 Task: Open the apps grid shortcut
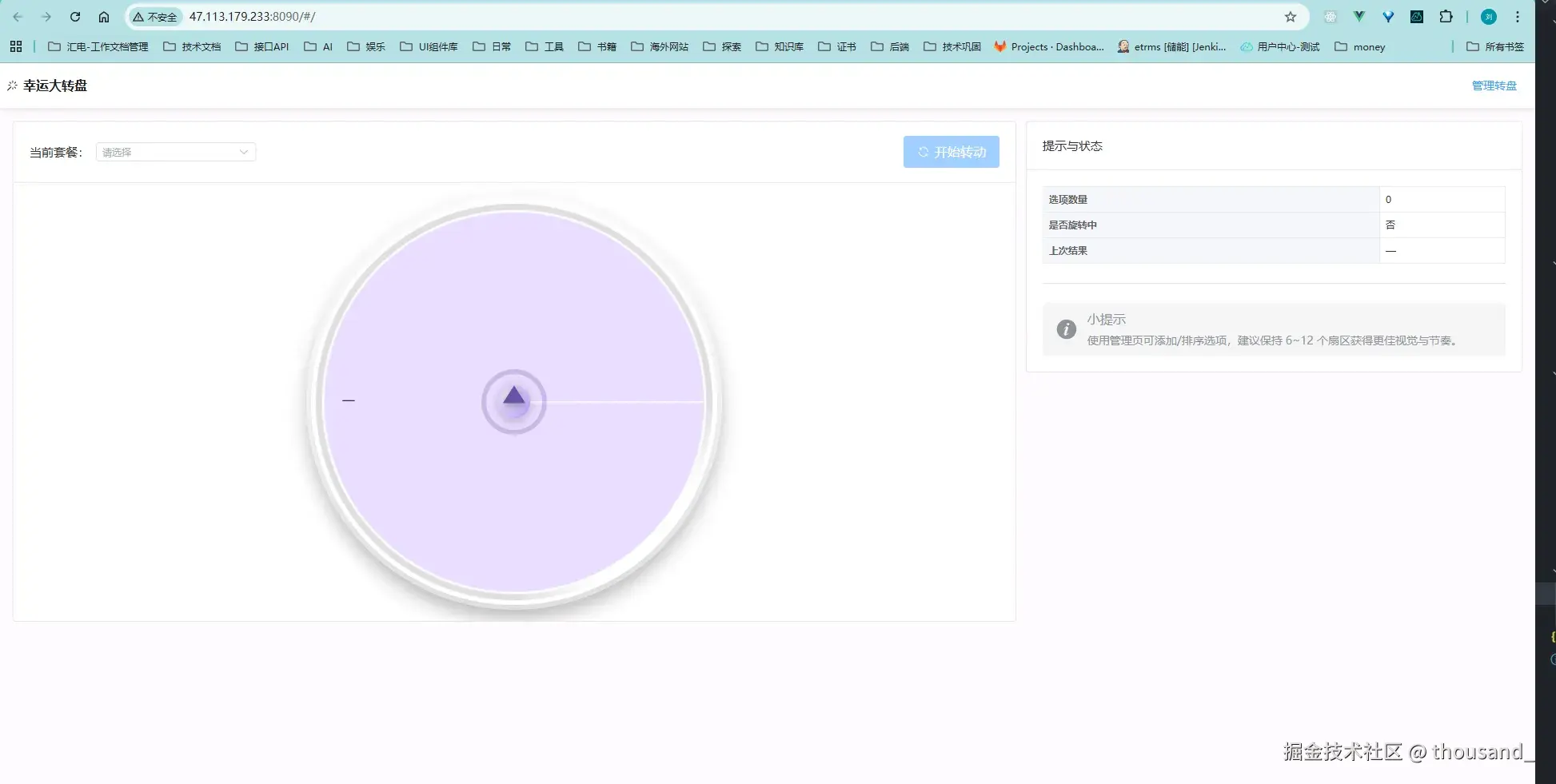click(x=16, y=47)
